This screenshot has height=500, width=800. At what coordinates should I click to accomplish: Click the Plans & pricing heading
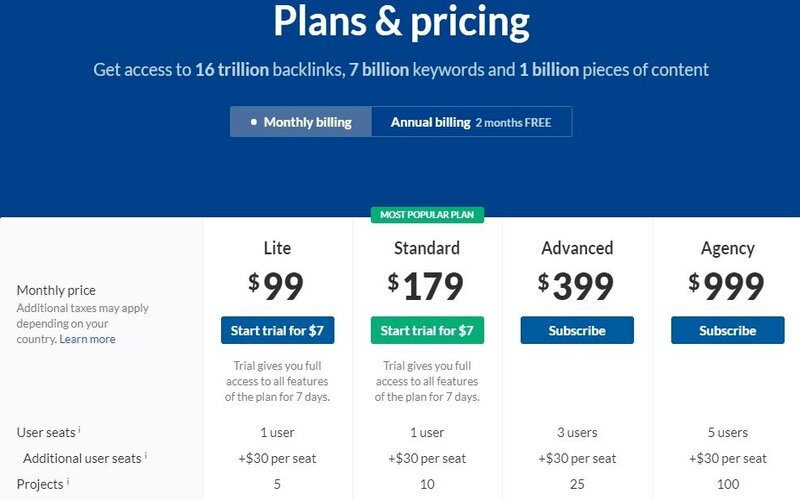401,22
